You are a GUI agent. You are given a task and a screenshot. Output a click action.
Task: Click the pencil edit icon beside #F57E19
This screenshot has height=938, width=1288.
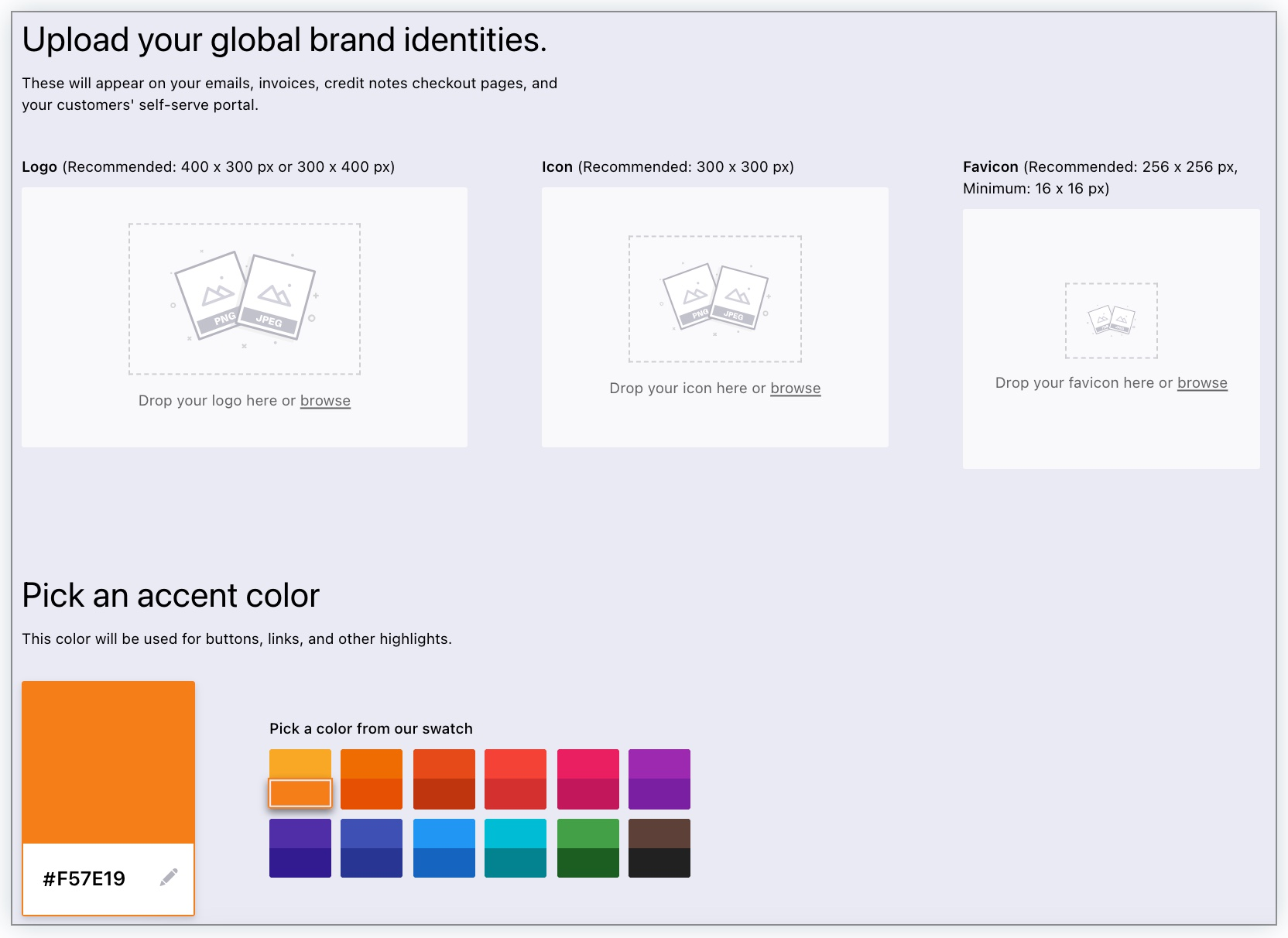(169, 877)
